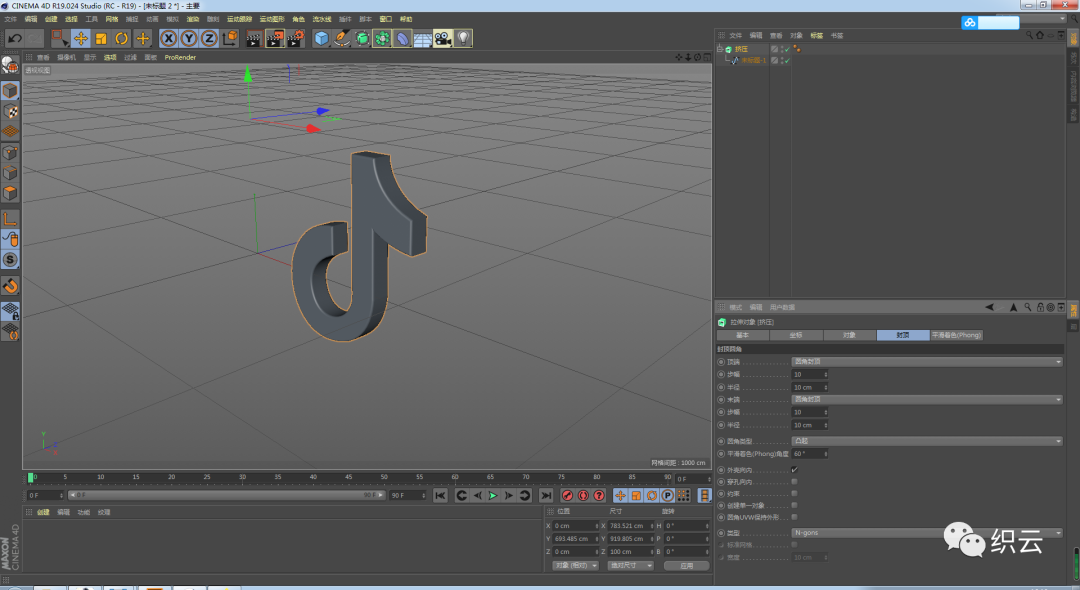This screenshot has height=590, width=1080.
Task: Click the 模式 attribute manager menu
Action: [736, 307]
